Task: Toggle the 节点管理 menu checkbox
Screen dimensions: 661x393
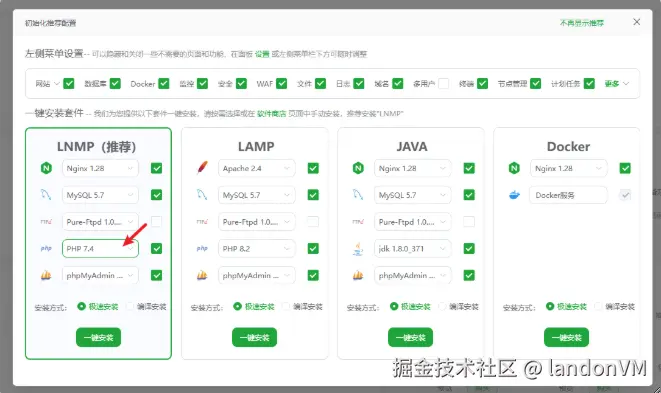Action: [535, 83]
